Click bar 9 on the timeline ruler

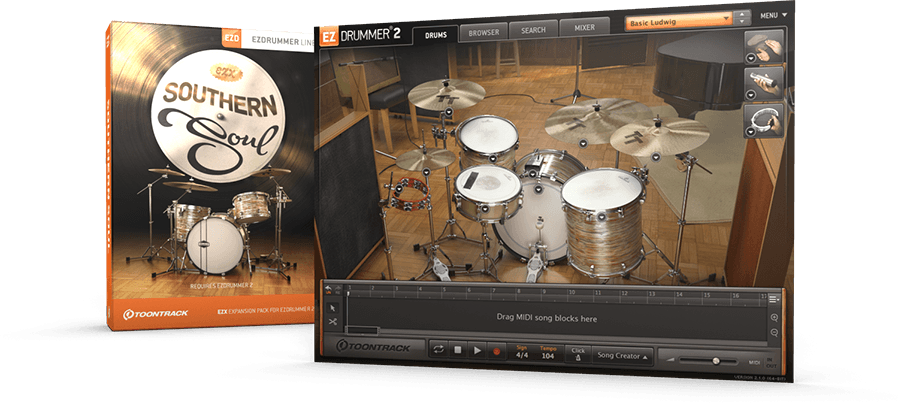tap(546, 292)
